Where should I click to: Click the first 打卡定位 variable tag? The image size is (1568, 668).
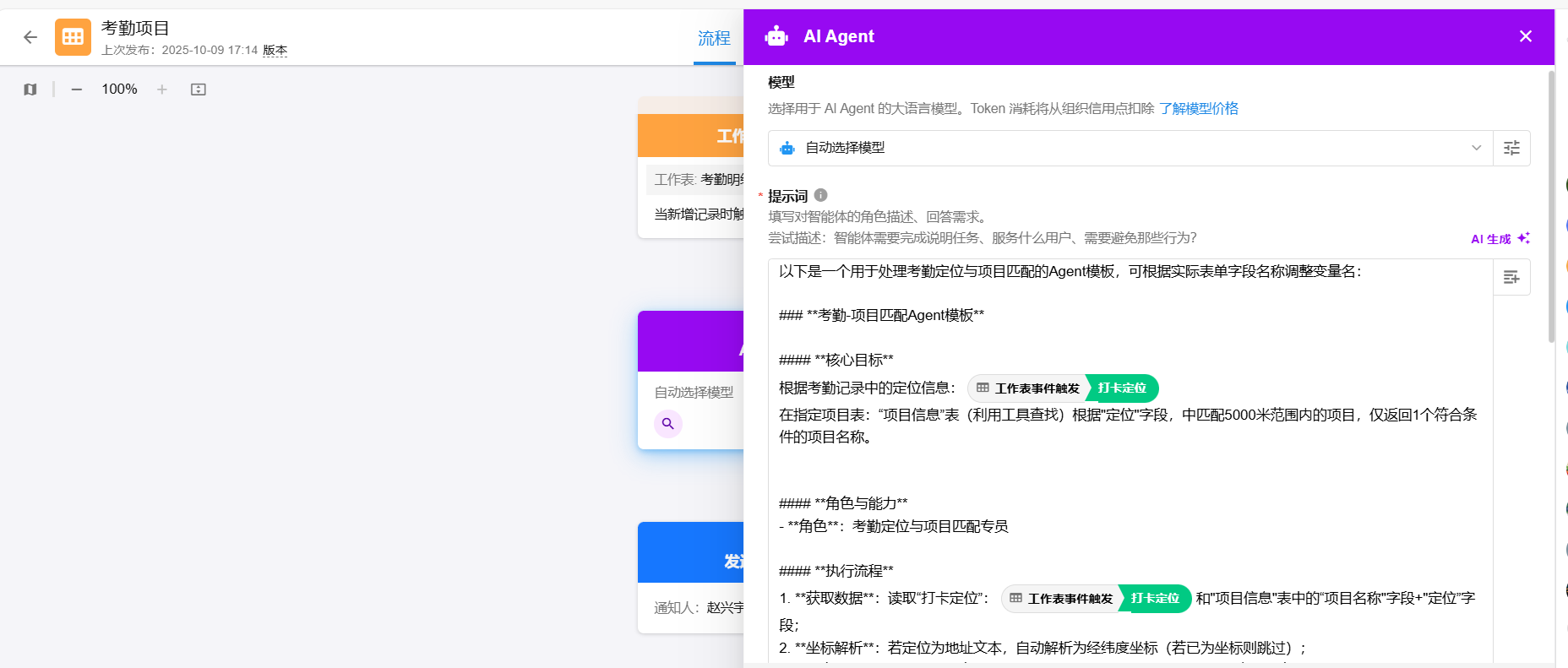(x=1121, y=388)
